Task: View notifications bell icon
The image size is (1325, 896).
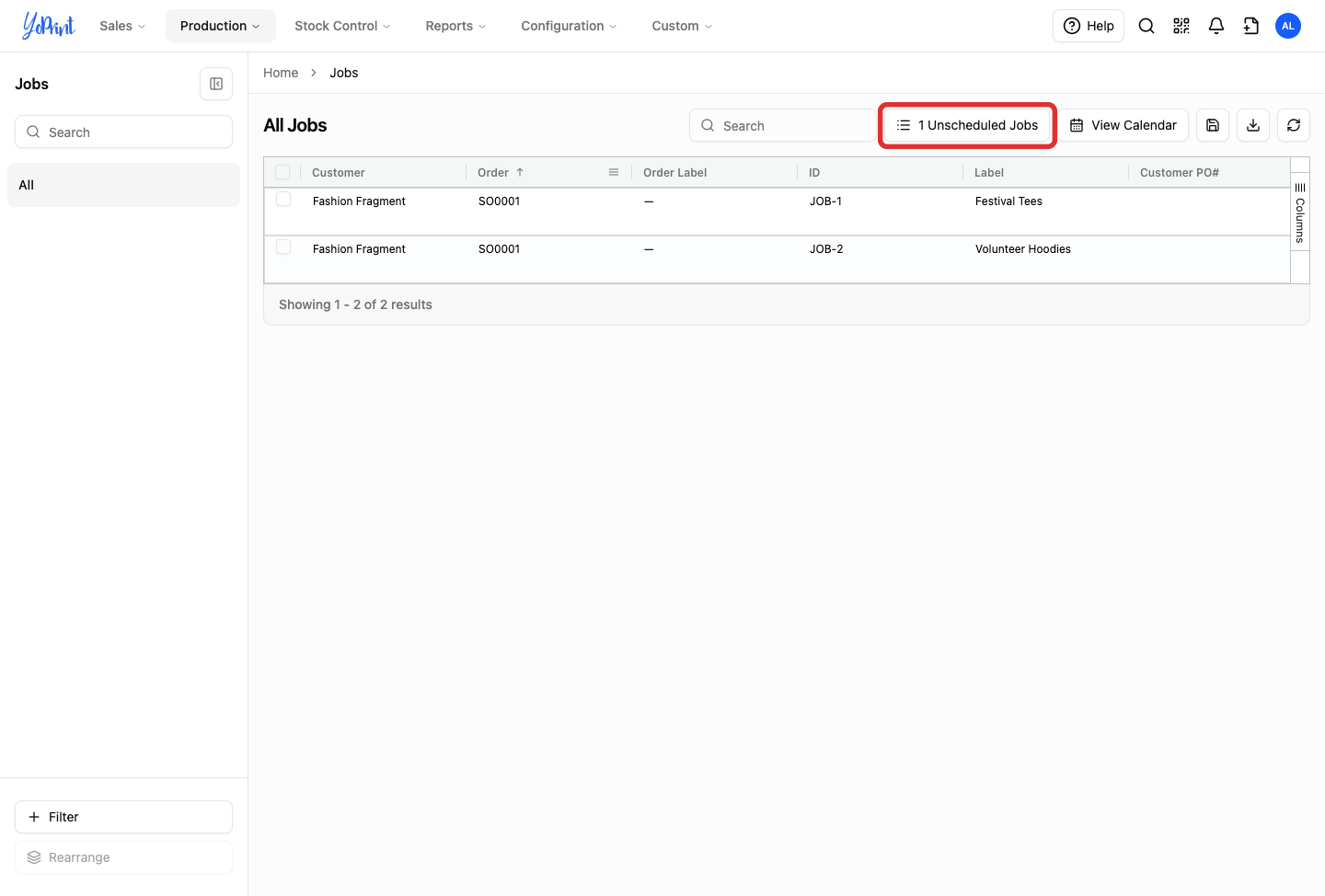Action: (x=1216, y=26)
